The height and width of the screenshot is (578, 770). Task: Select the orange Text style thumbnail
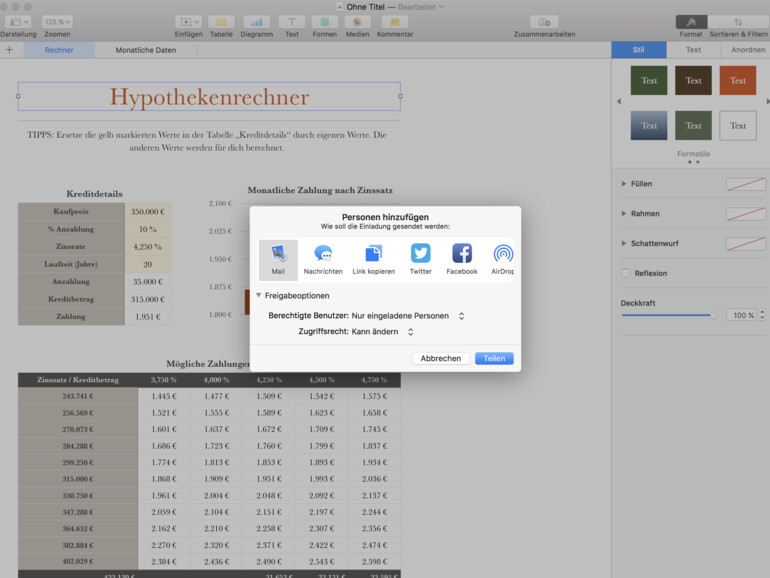[x=737, y=81]
